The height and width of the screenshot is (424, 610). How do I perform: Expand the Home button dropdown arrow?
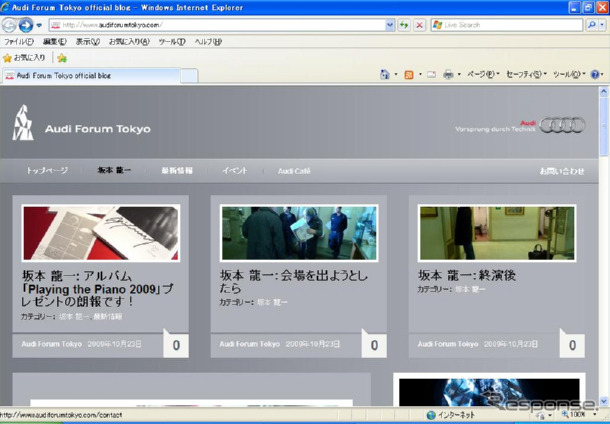pos(396,74)
